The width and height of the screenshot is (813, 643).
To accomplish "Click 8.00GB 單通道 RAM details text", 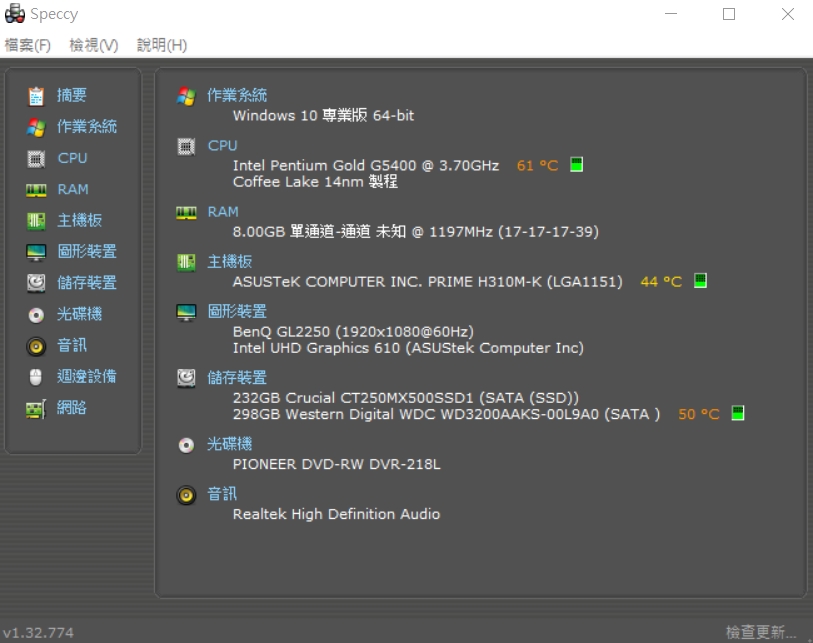I will pos(416,231).
